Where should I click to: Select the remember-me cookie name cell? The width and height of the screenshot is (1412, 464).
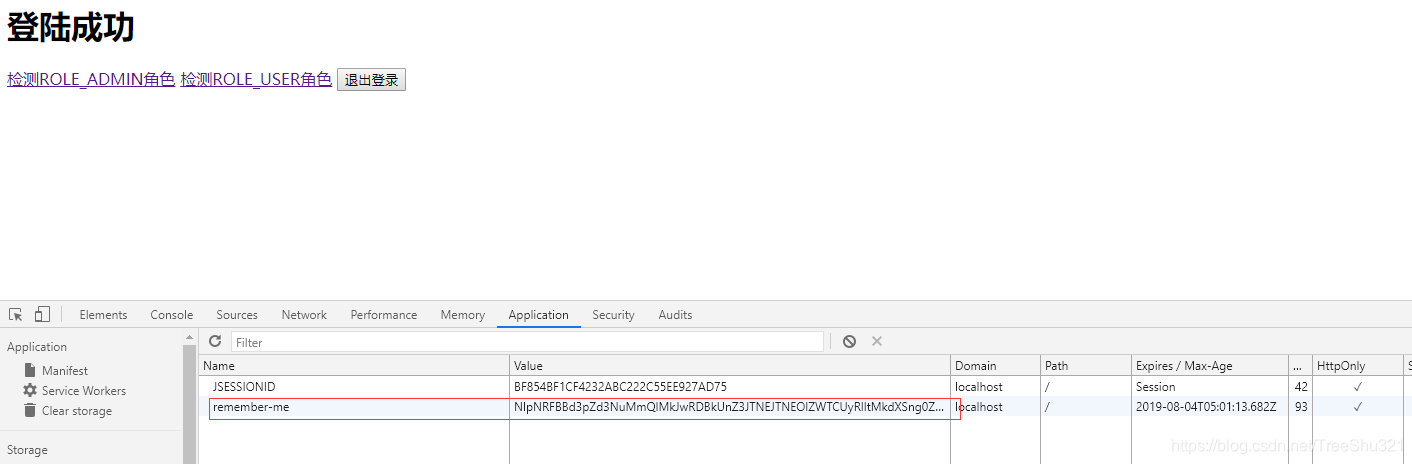pos(354,407)
